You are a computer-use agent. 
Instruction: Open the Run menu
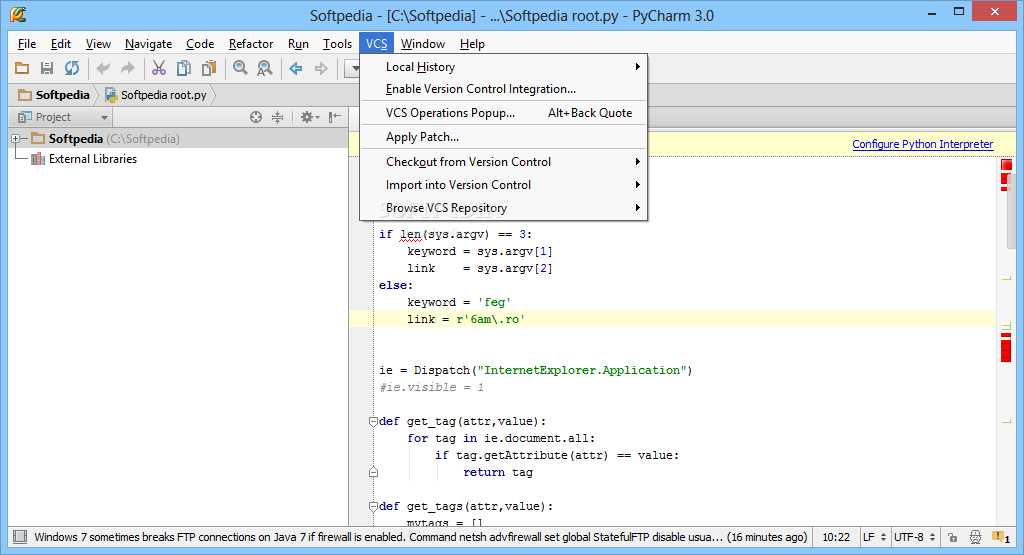click(298, 44)
